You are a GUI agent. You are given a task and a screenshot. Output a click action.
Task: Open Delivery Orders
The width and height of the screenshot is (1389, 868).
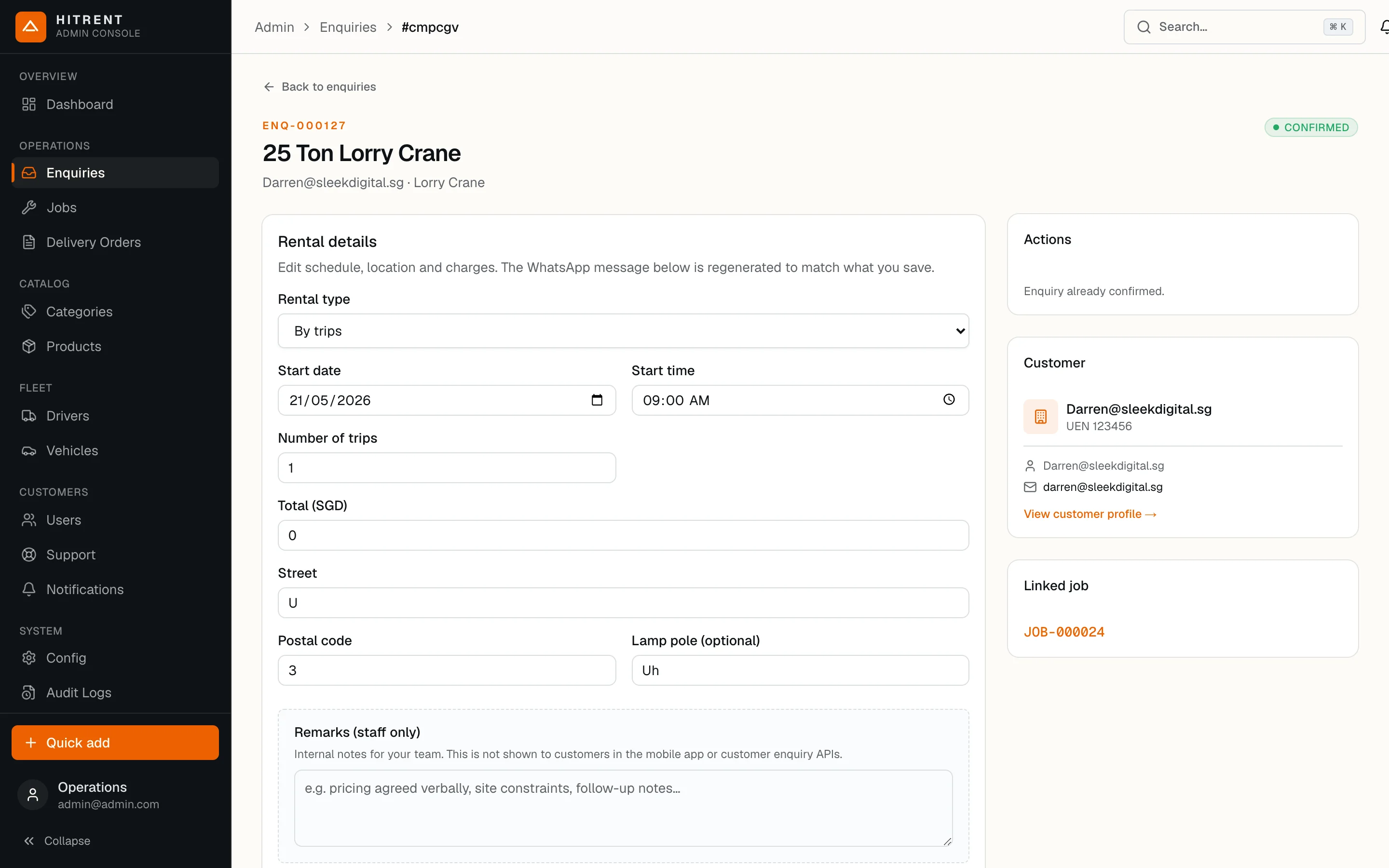[115, 242]
